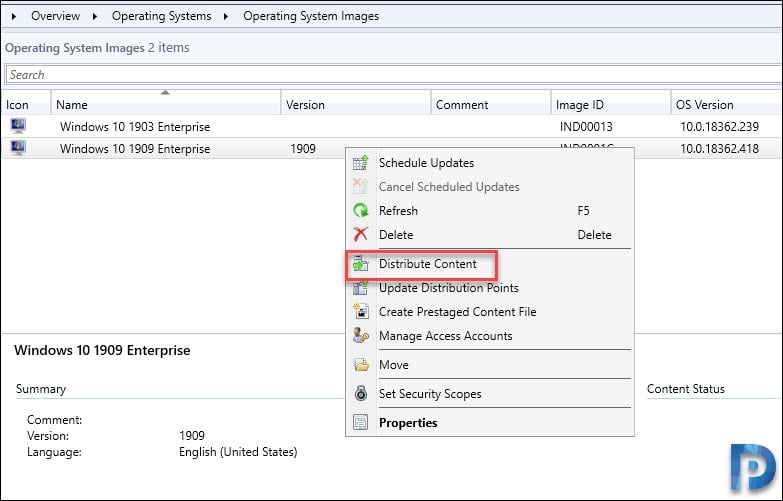Click the Cancel Scheduled Updates icon
Screen dimensions: 783x501
(361, 187)
